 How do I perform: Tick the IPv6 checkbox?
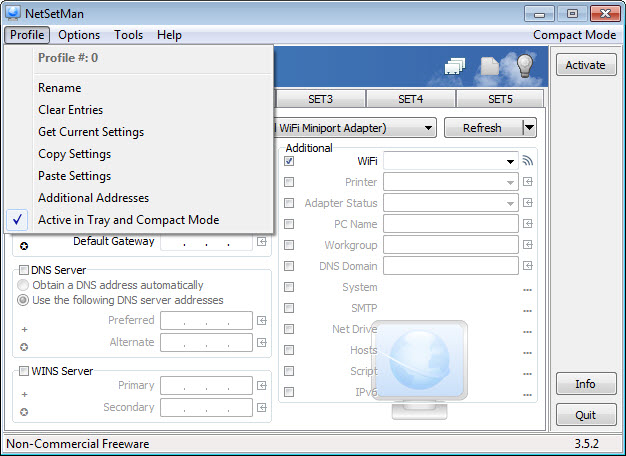click(x=289, y=392)
